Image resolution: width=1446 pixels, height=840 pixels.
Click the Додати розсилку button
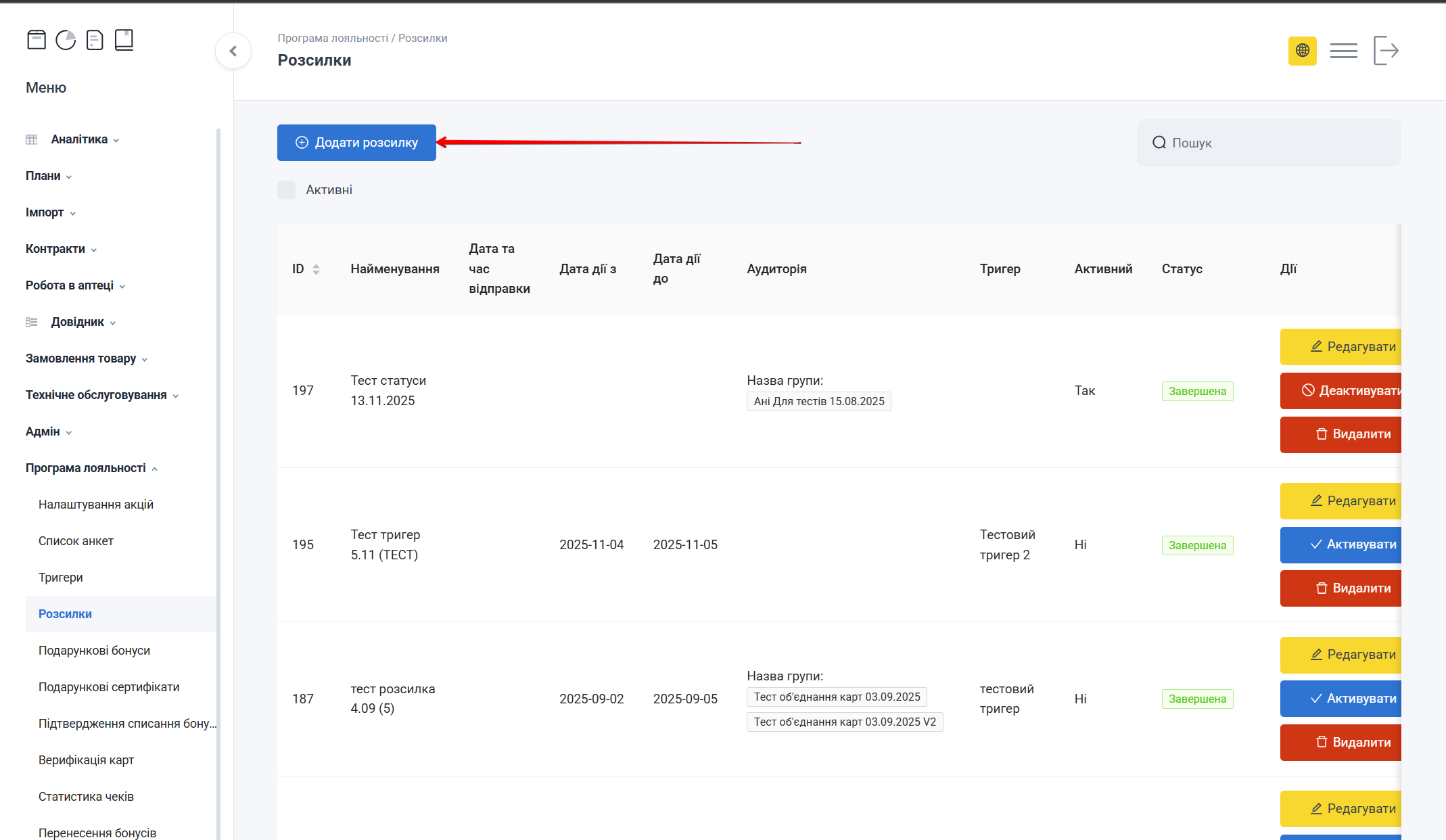(x=356, y=143)
